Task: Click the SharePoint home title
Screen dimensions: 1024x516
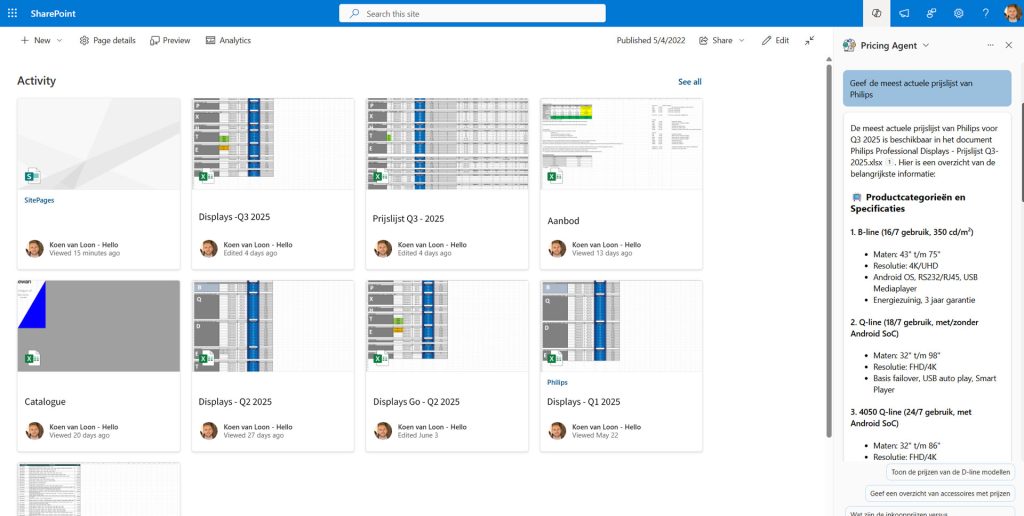Action: (53, 13)
